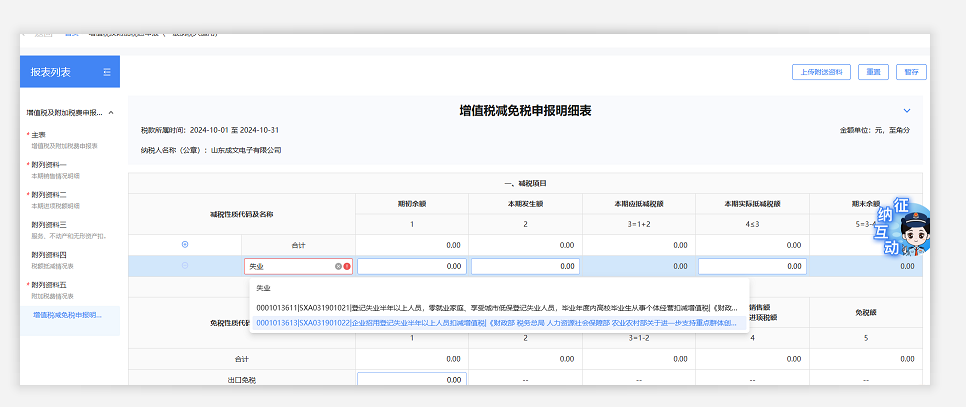Viewport: 966px width, 407px height.
Task: Click the 上传附送资料 button
Action: tap(820, 72)
